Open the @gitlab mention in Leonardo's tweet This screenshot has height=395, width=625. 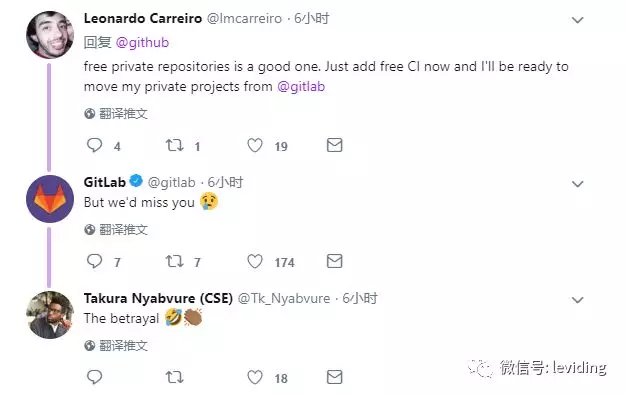(x=301, y=86)
